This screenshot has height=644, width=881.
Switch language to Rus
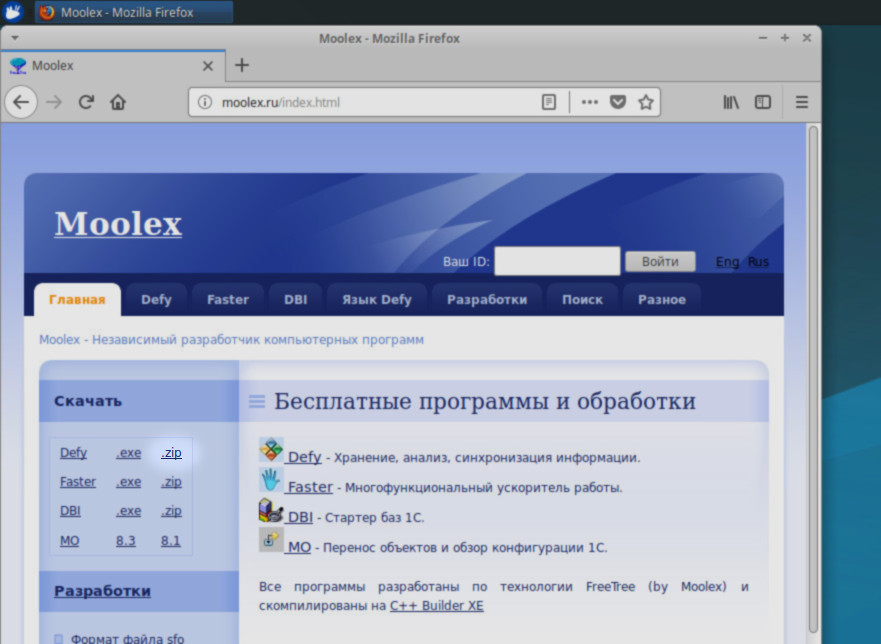tap(758, 262)
